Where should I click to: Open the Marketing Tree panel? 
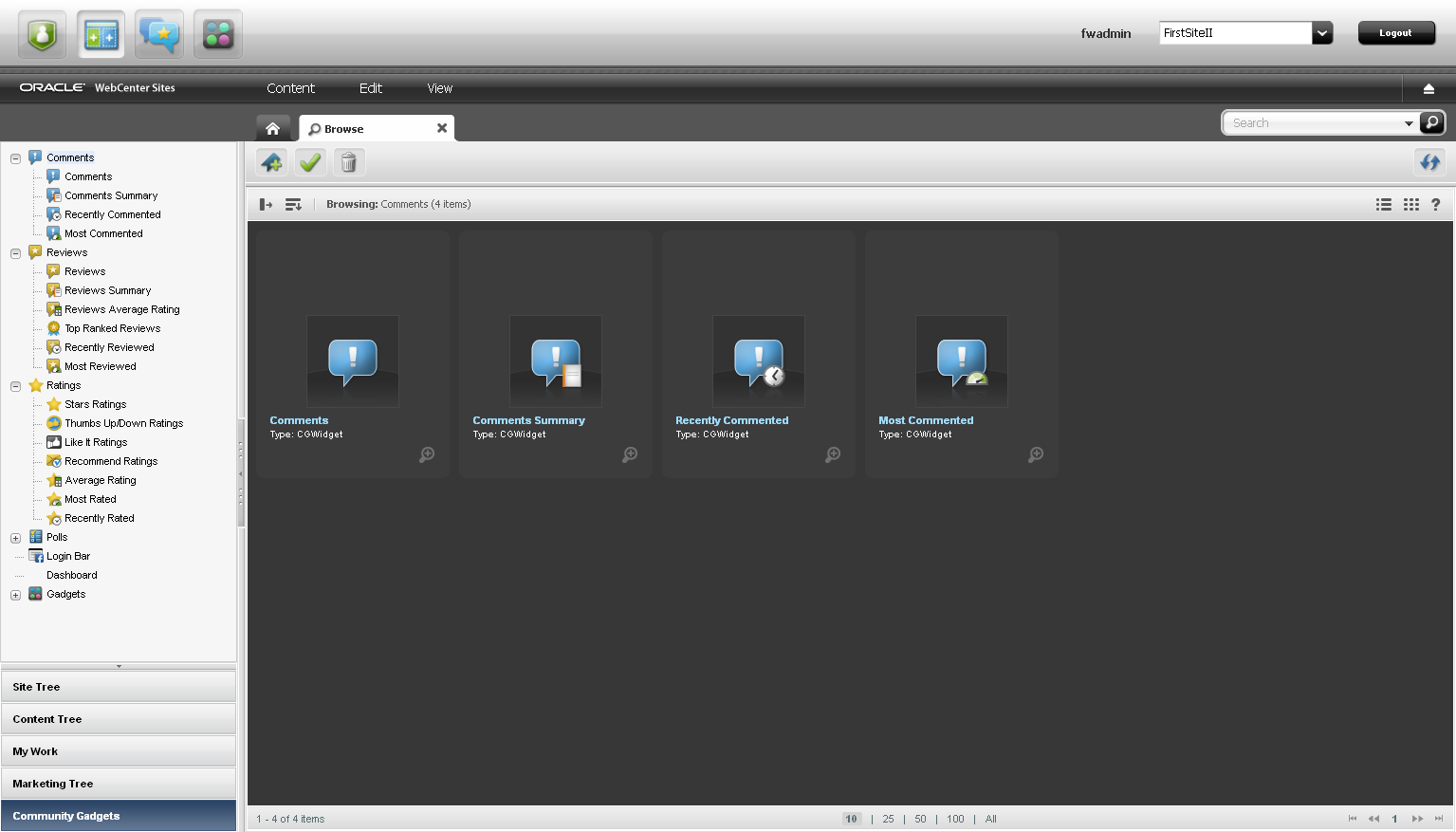[119, 784]
